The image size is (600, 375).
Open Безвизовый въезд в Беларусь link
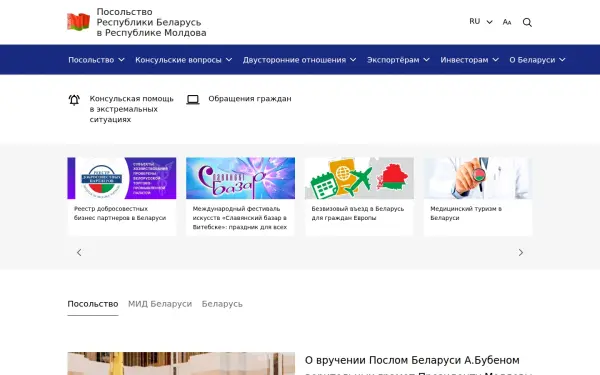pyautogui.click(x=357, y=214)
